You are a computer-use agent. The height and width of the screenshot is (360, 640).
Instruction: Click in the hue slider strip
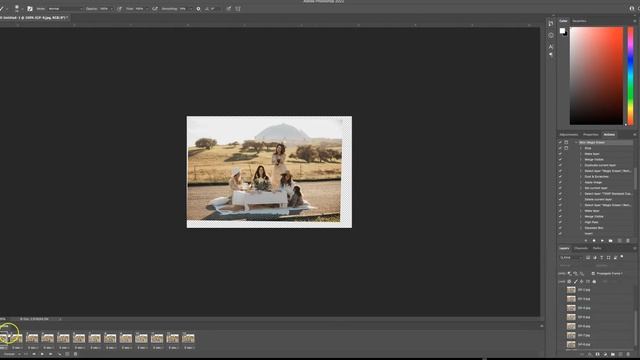(631, 76)
